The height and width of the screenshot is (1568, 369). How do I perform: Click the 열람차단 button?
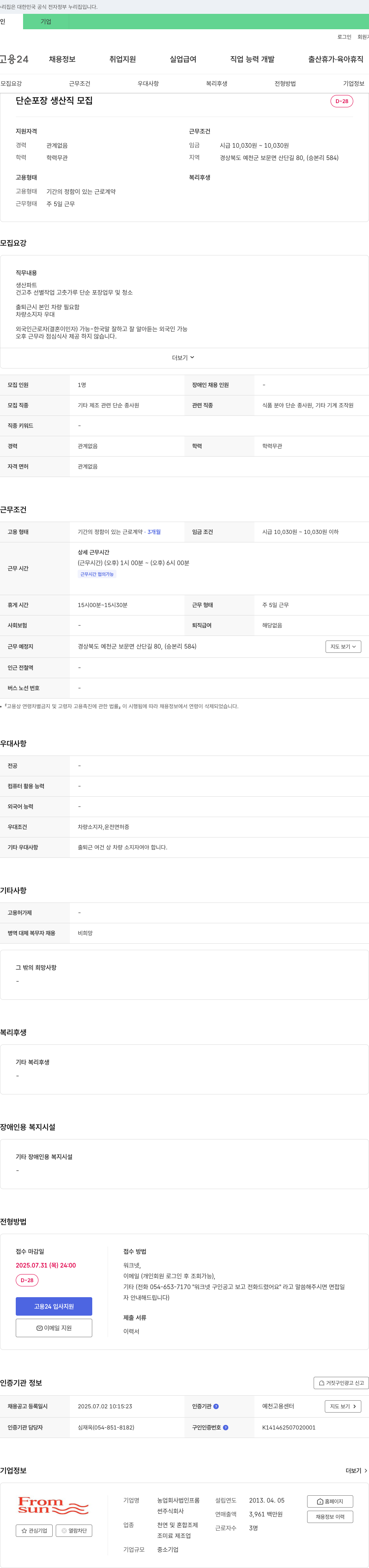pyautogui.click(x=74, y=1530)
